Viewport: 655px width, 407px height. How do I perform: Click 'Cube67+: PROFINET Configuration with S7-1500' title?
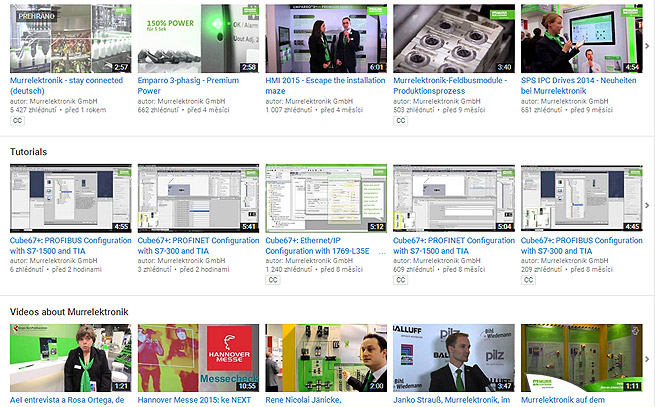coord(454,246)
